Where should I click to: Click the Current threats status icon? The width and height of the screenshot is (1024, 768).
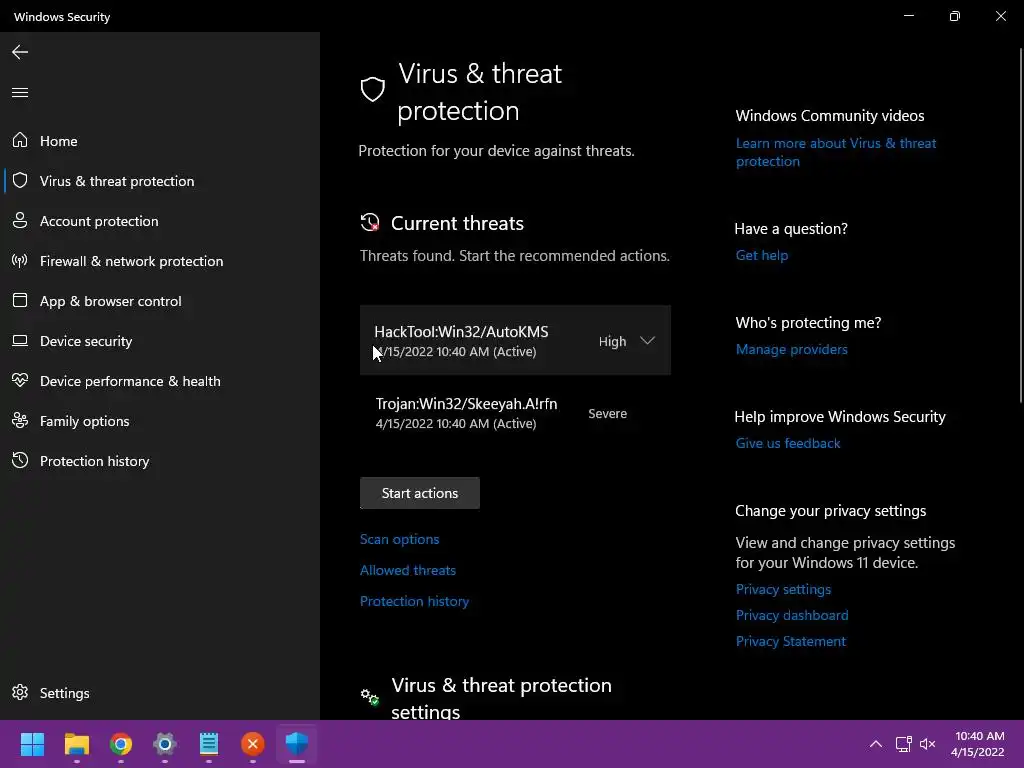point(370,223)
